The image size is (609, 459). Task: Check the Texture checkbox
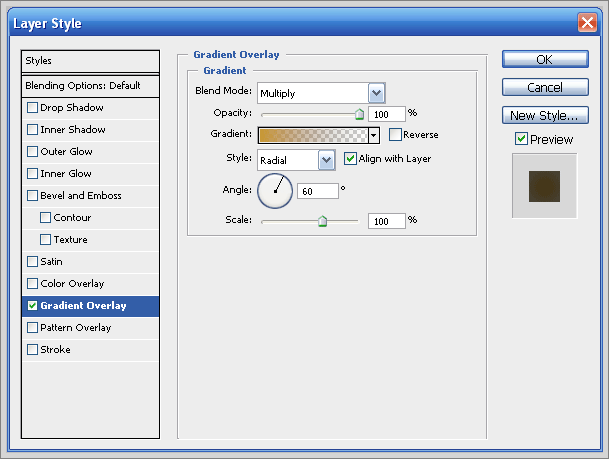point(45,240)
